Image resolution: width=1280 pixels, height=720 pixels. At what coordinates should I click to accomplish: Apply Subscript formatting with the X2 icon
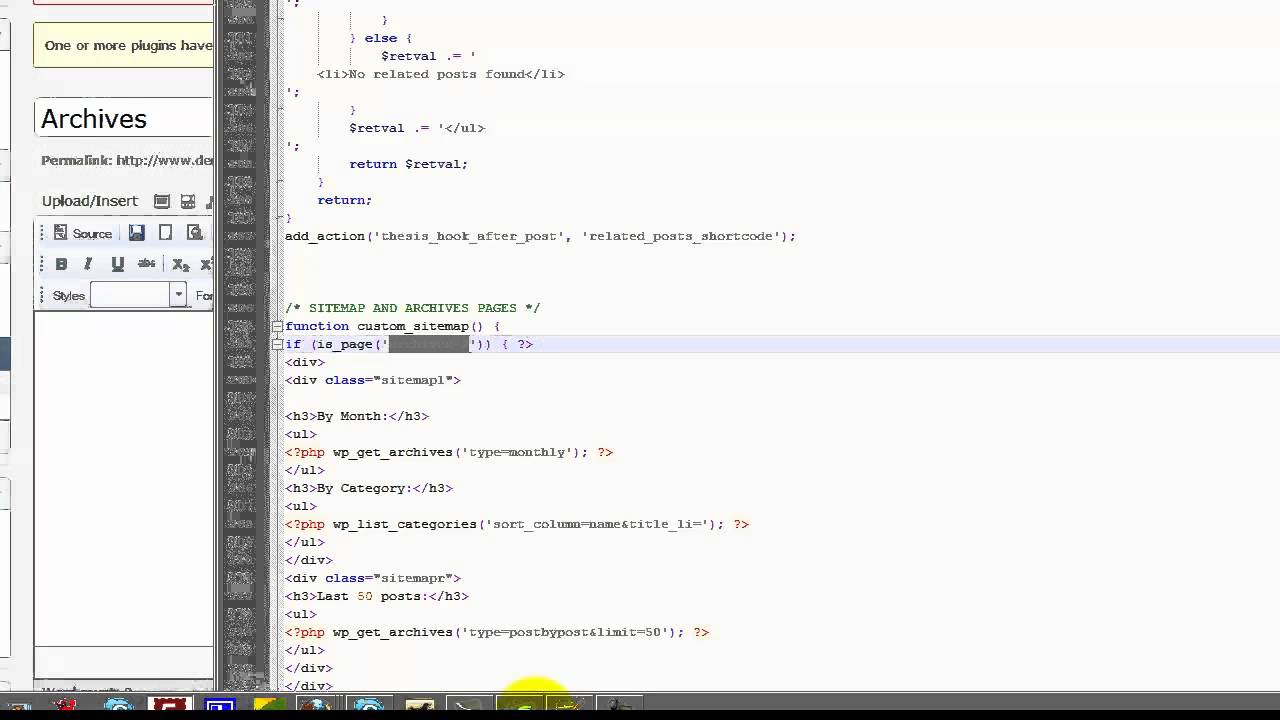(180, 264)
